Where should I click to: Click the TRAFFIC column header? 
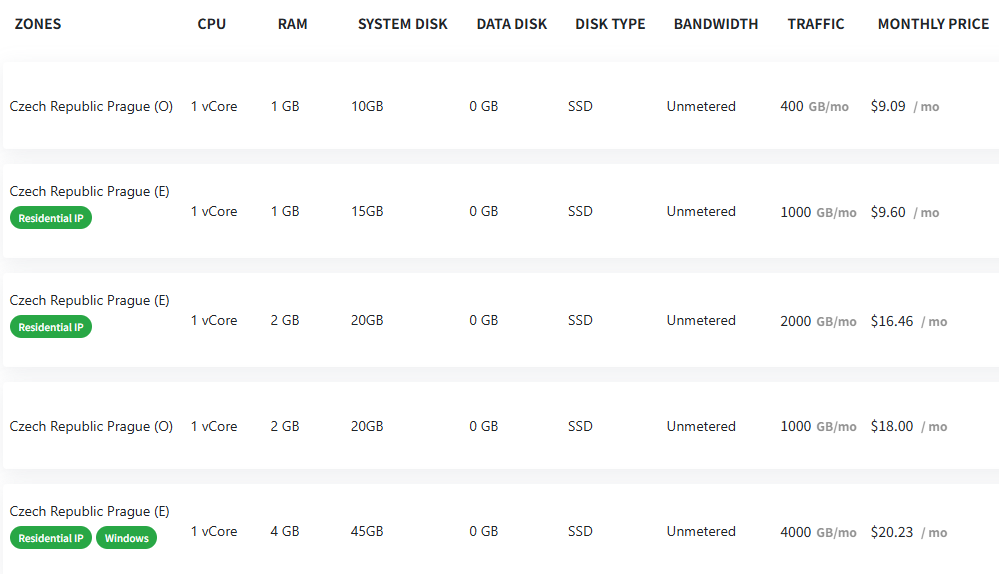pyautogui.click(x=816, y=24)
